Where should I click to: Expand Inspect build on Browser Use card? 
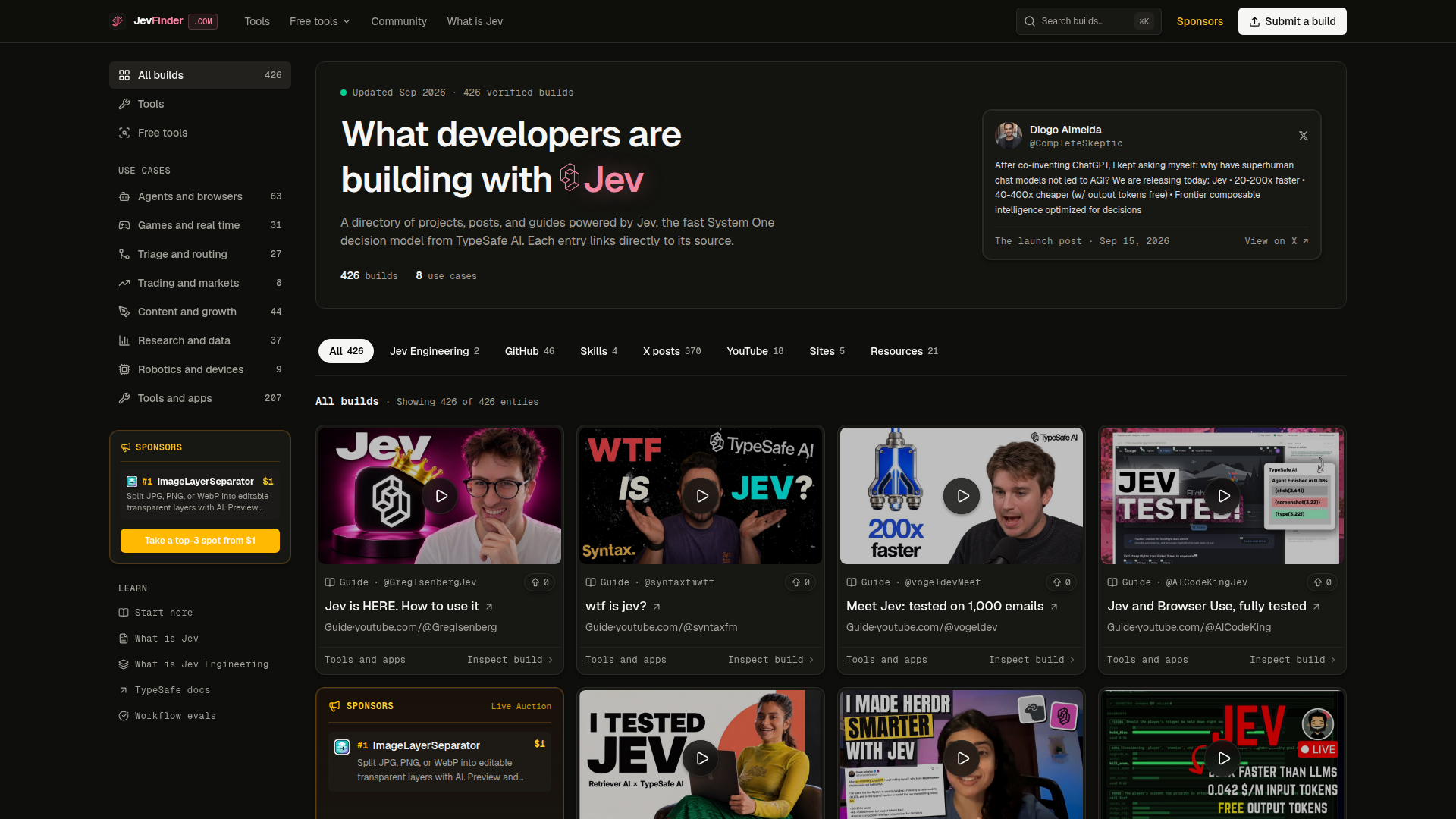point(1292,660)
